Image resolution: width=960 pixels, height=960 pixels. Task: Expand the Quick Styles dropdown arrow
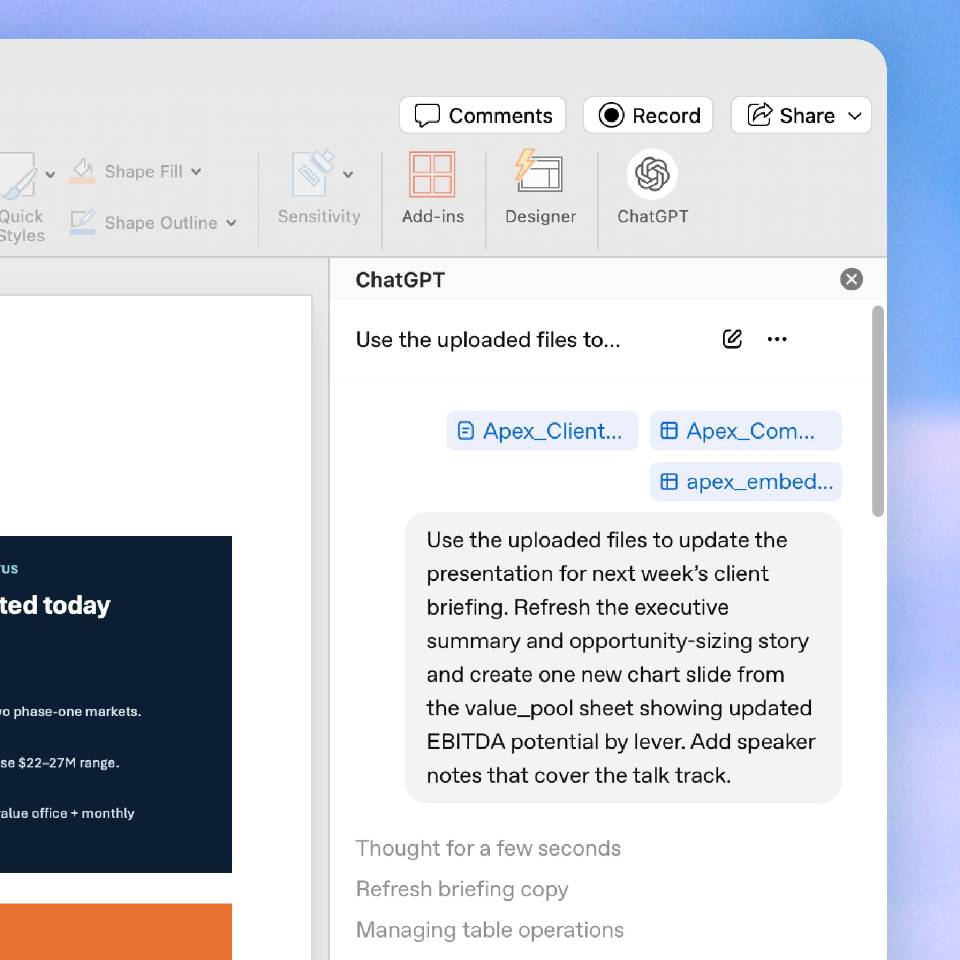coord(50,174)
